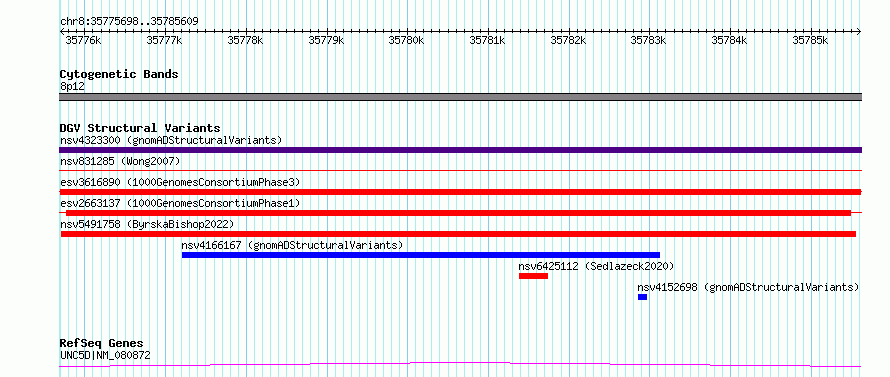This screenshot has height=377, width=890.
Task: Select the gray 8p12 cytoband bar
Action: pos(460,97)
